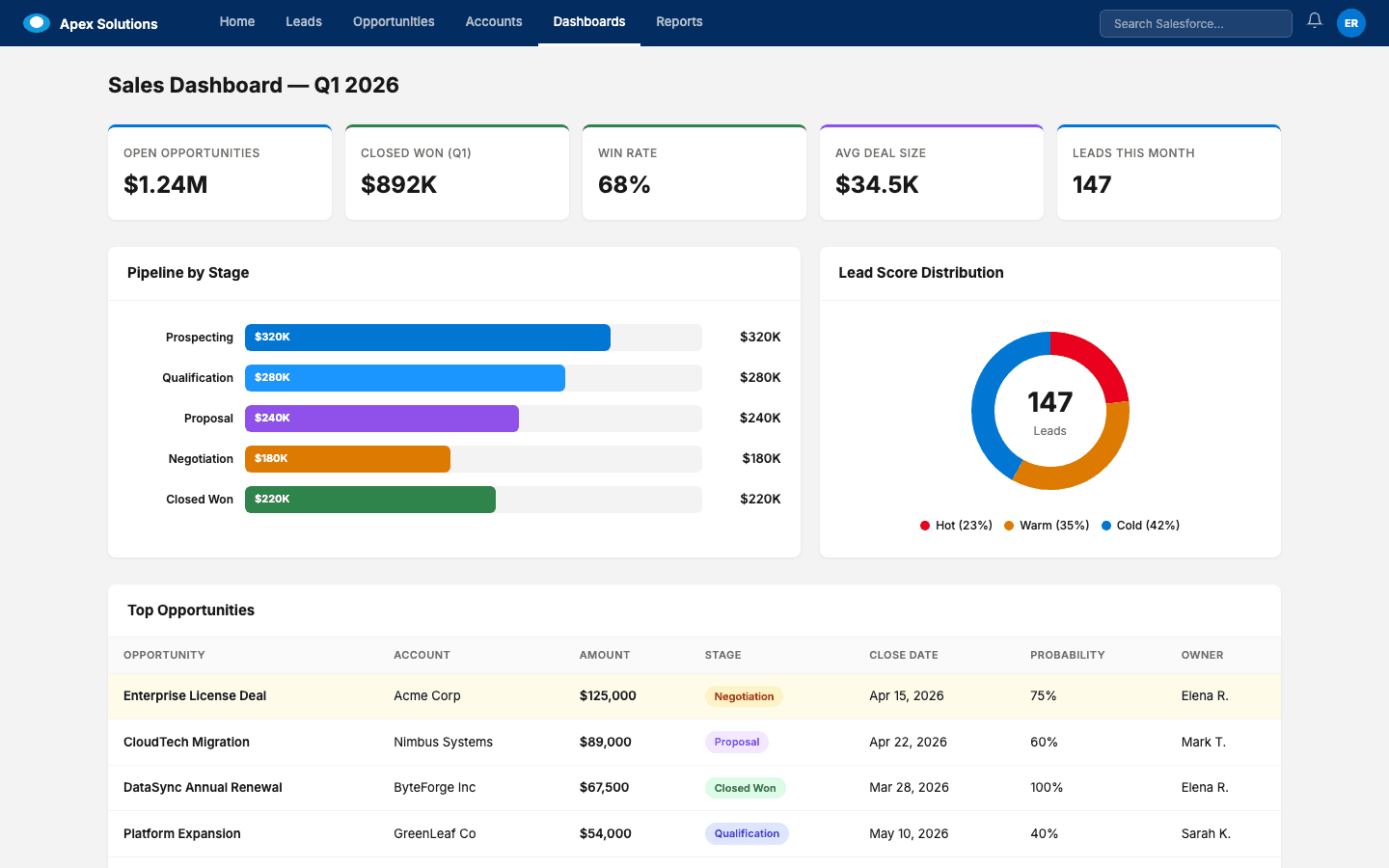Image resolution: width=1389 pixels, height=868 pixels.
Task: Click the orange Negotiation pipeline bar
Action: tap(347, 459)
